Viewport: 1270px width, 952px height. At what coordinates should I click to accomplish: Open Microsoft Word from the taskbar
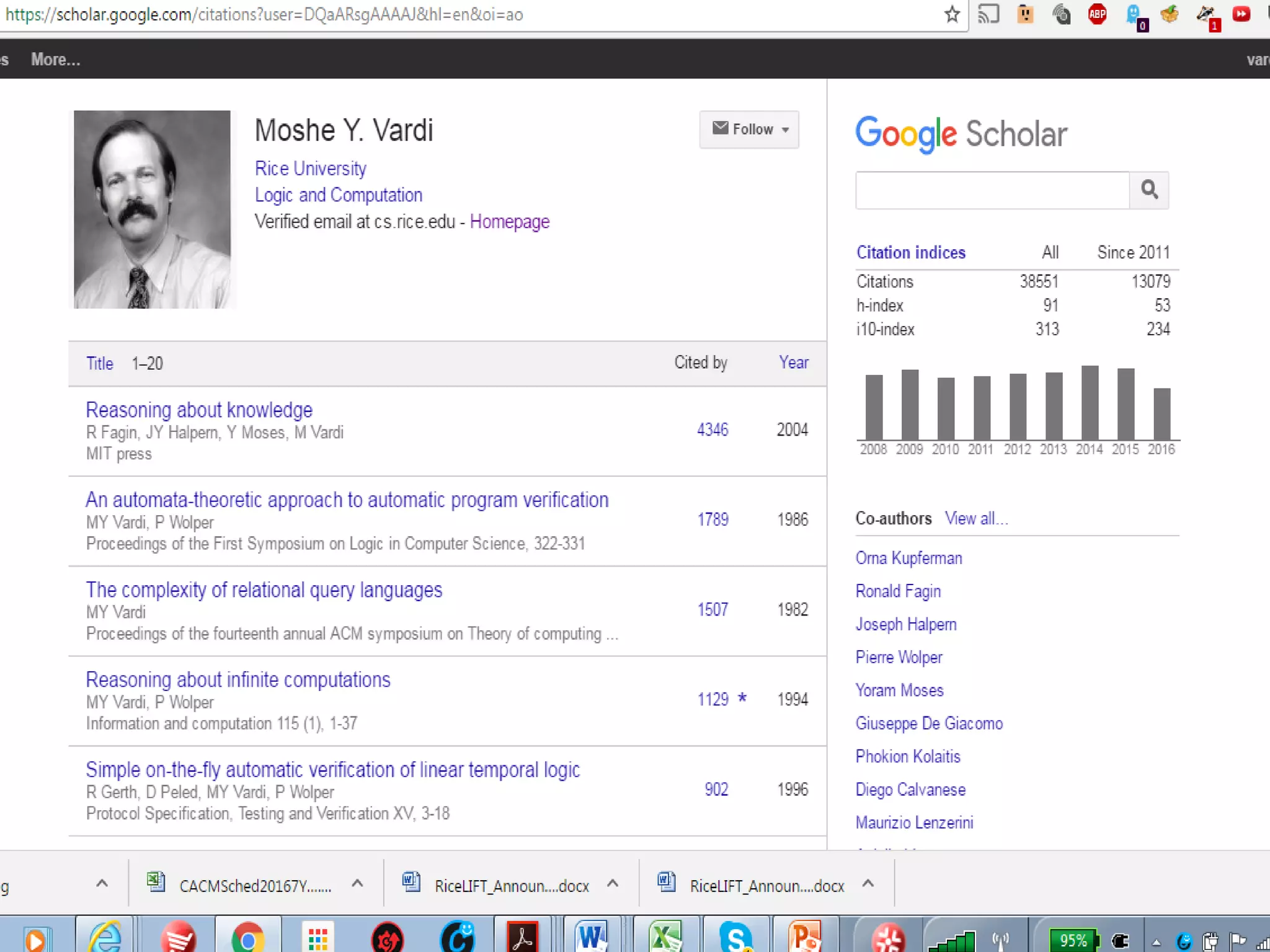(x=592, y=937)
